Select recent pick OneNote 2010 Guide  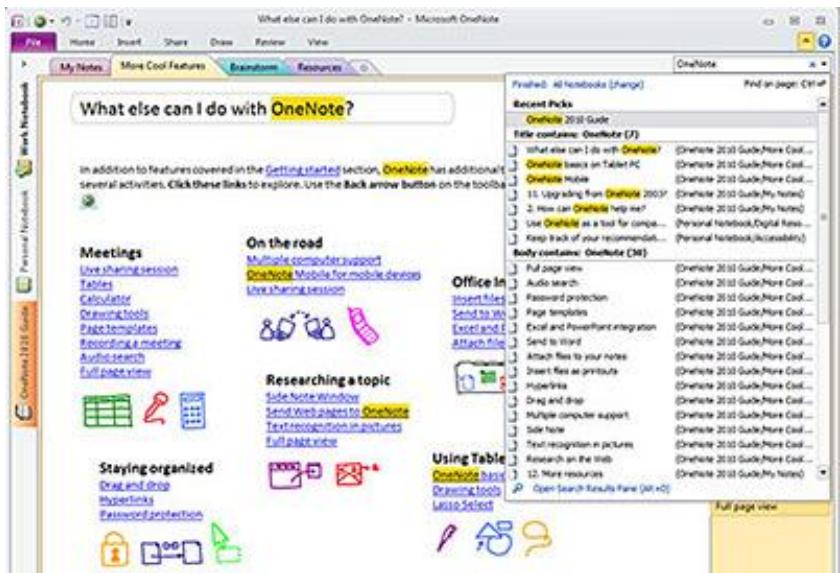tap(662, 119)
